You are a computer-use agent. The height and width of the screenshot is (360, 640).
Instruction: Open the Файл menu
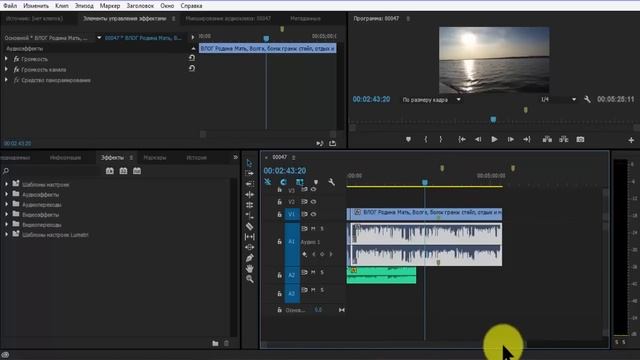10,6
